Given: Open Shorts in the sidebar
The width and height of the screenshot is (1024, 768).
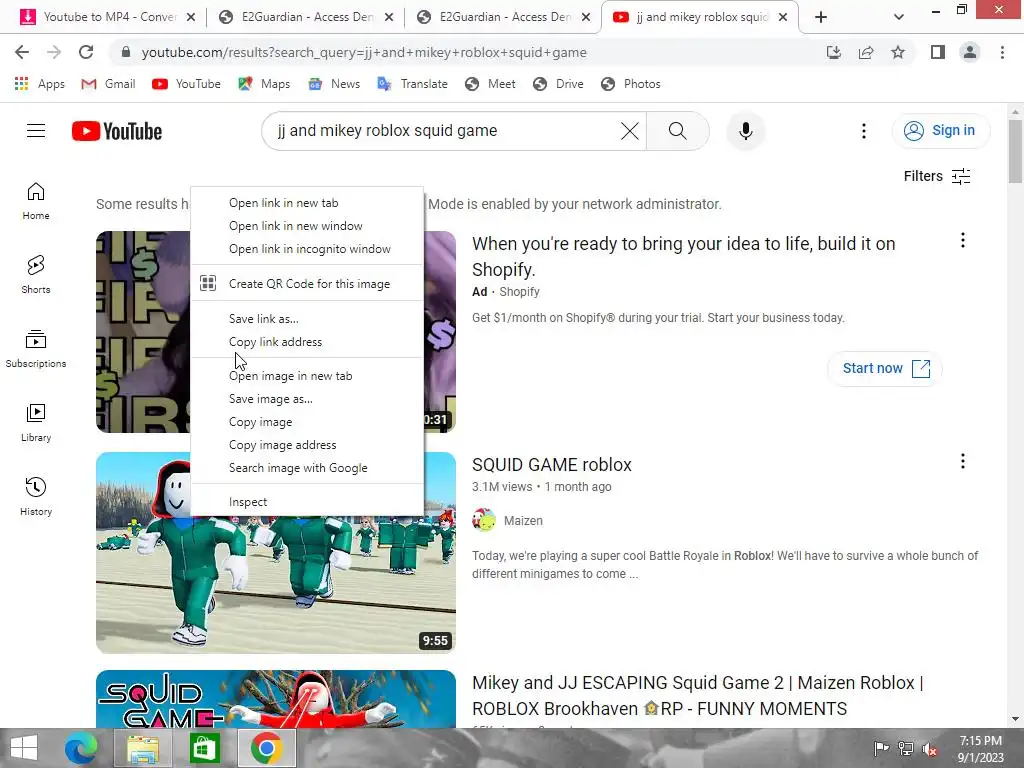Looking at the screenshot, I should pyautogui.click(x=36, y=274).
